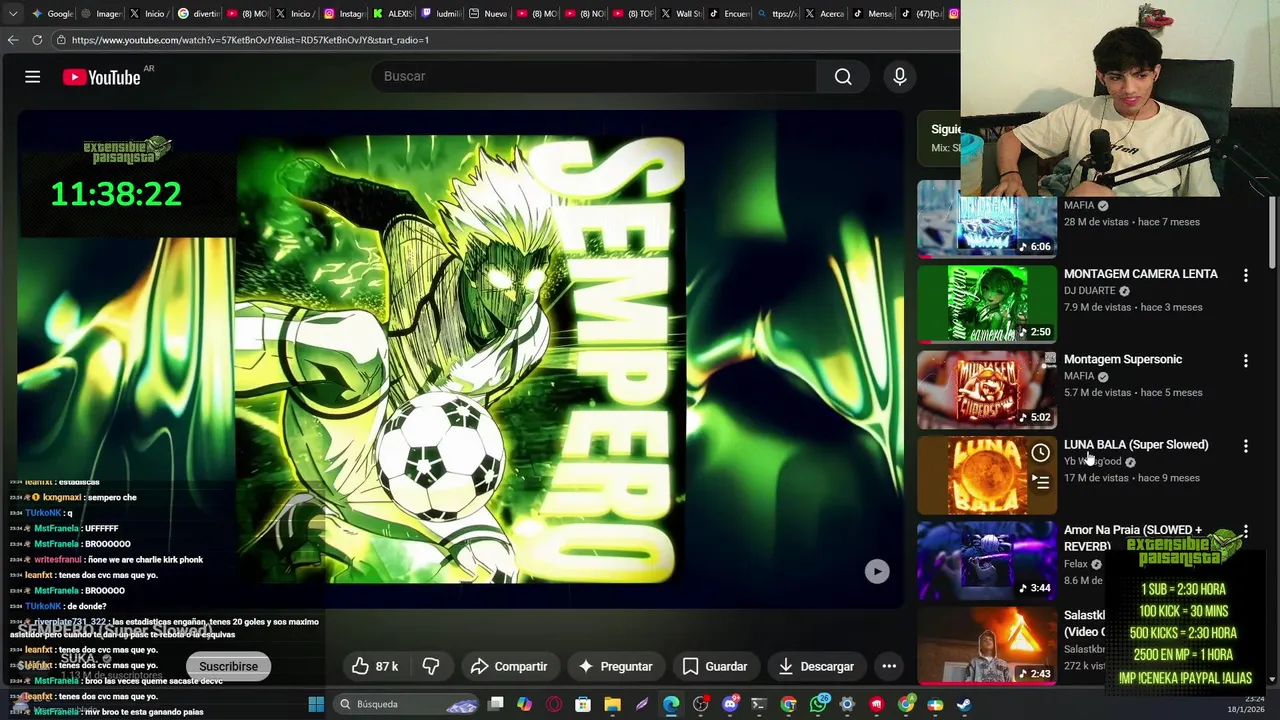Open the Settings gear in the taskbar
The width and height of the screenshot is (1280, 720).
(x=847, y=704)
